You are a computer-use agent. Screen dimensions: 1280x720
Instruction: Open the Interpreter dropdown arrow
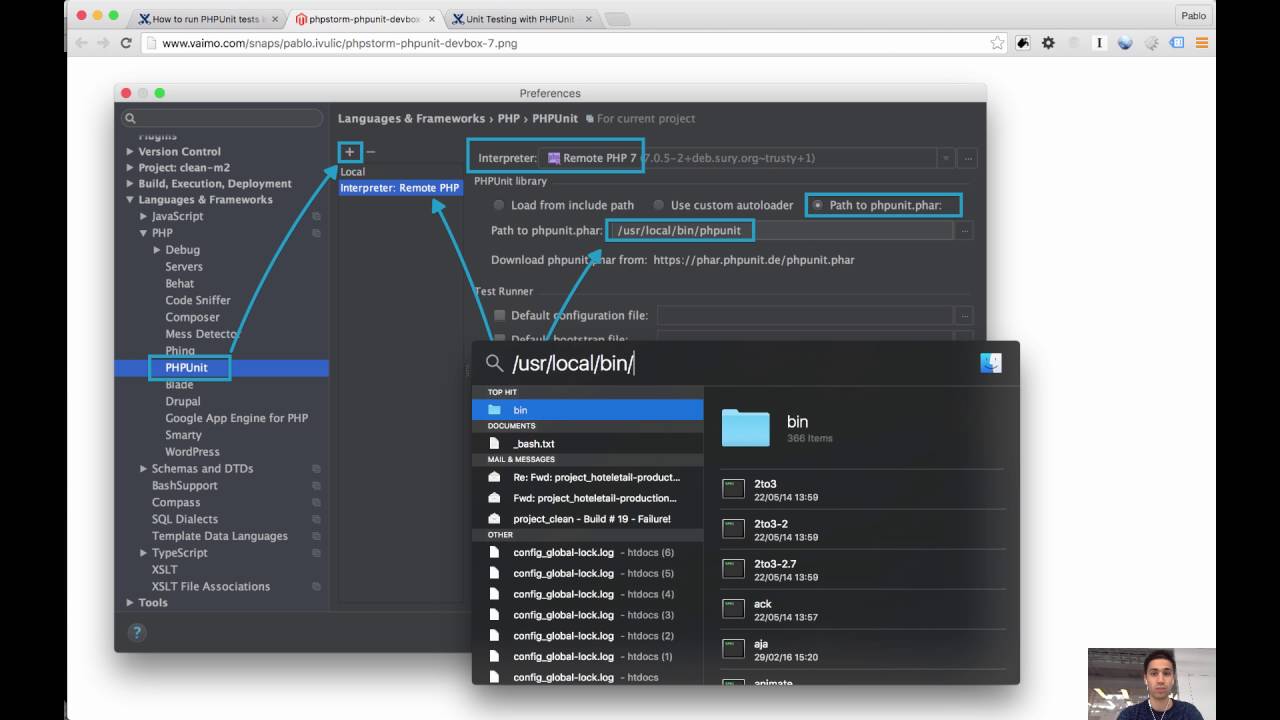point(945,158)
